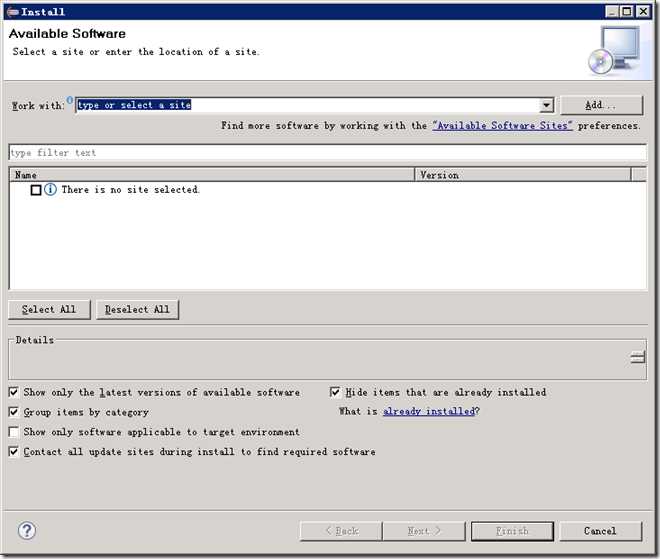Check the box beside 'There is no site selected'
The image size is (660, 559).
tap(36, 190)
